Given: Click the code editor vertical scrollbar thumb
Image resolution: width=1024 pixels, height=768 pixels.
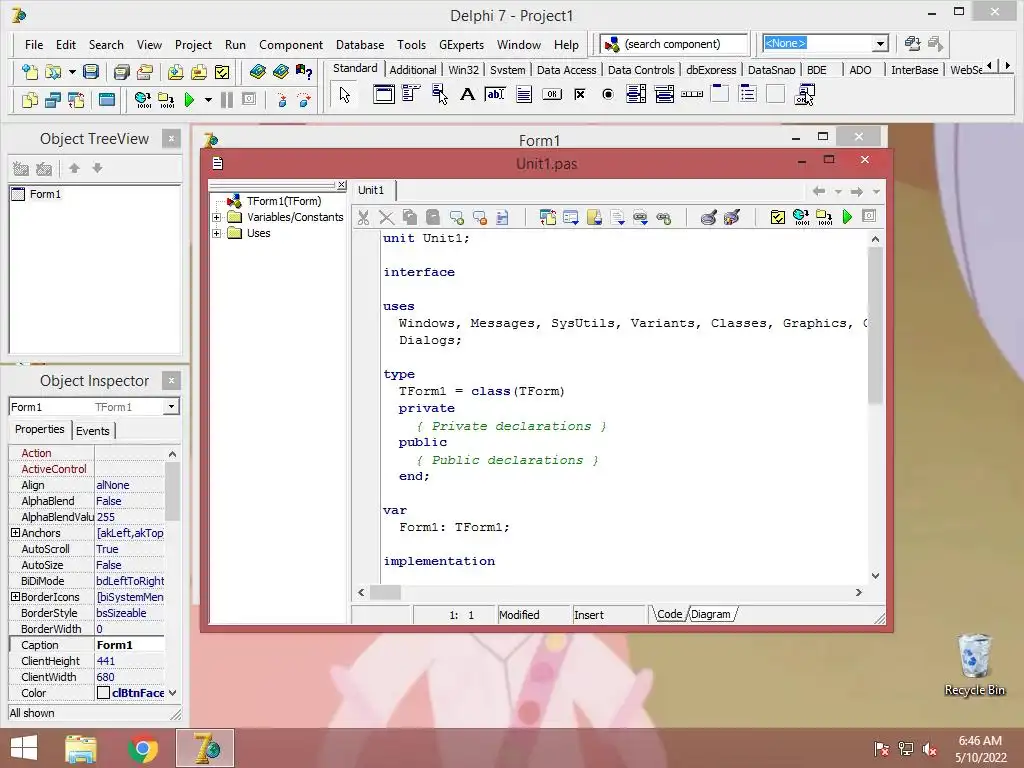Looking at the screenshot, I should (875, 327).
